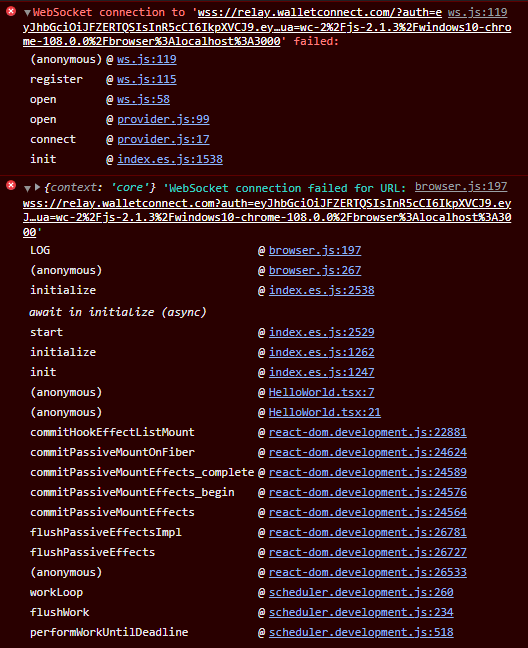Open the index.es.js:1538 link
Image resolution: width=528 pixels, height=648 pixels.
[x=170, y=159]
